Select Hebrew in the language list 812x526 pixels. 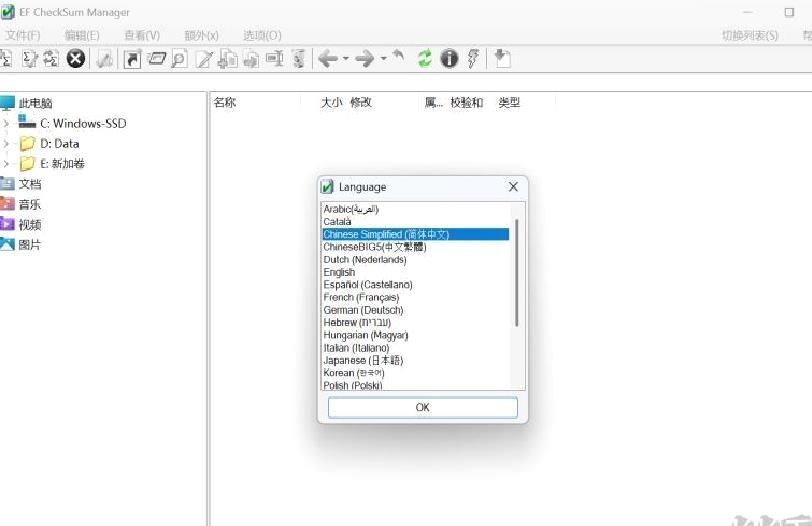click(x=415, y=323)
